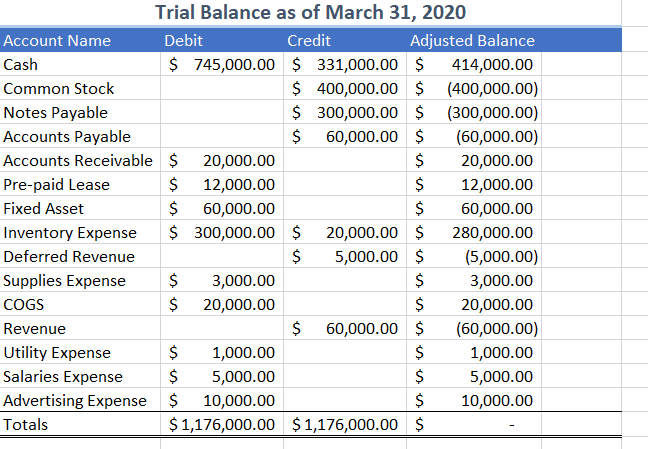Select the Trial Balance title cell

coord(310,13)
